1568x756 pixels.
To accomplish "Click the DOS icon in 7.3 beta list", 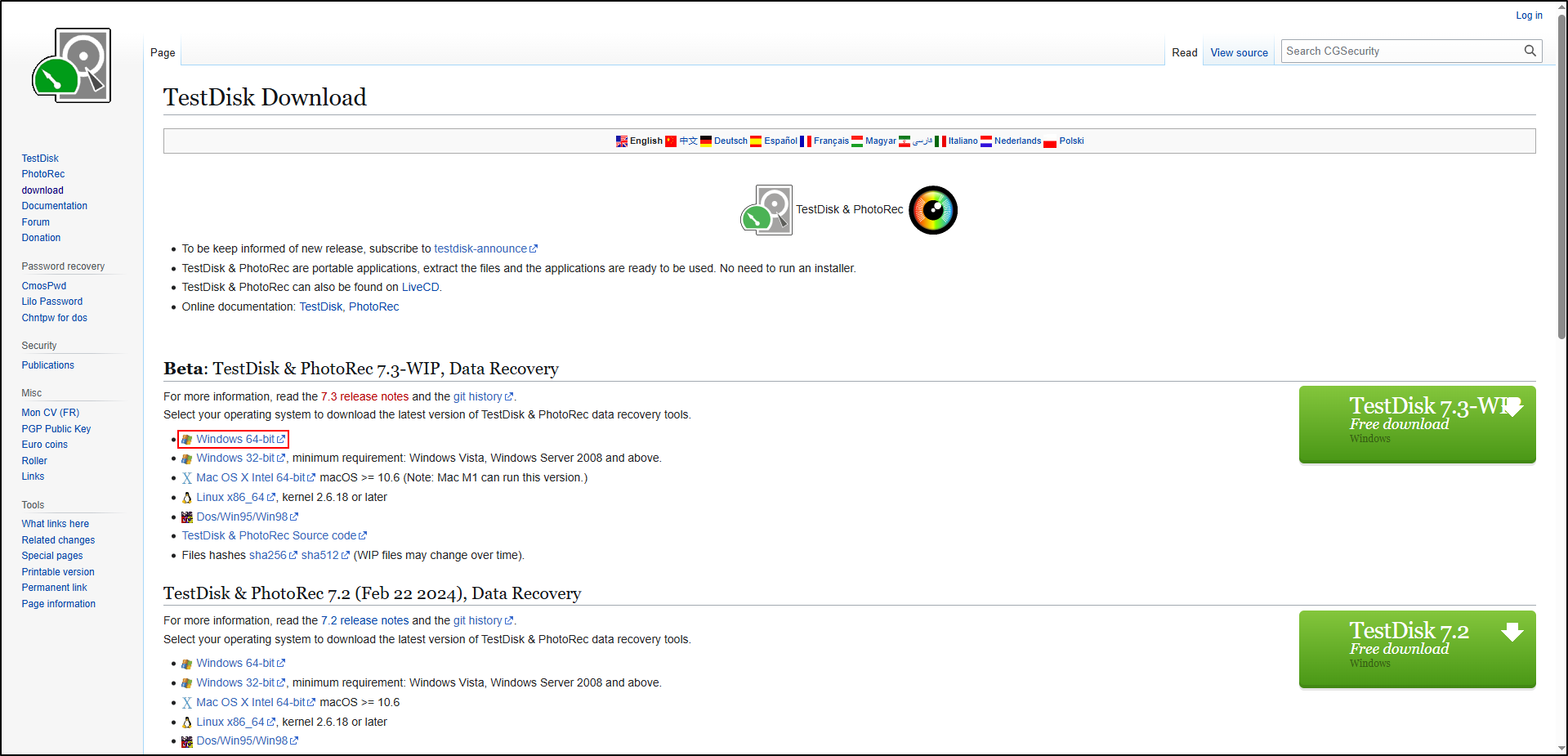I will 187,517.
